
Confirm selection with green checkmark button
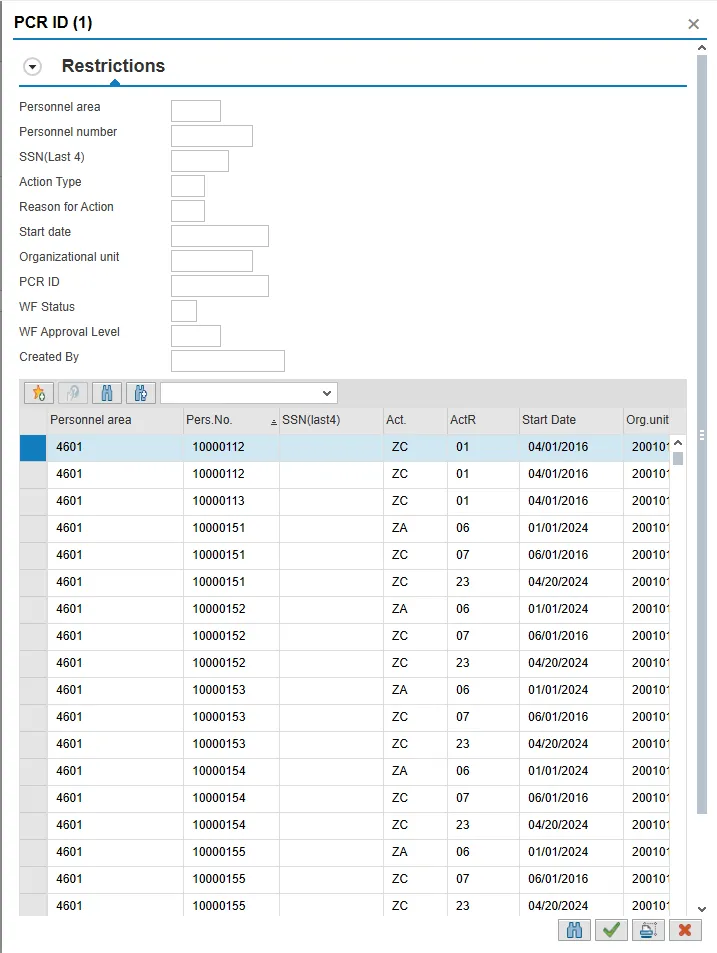[x=611, y=930]
